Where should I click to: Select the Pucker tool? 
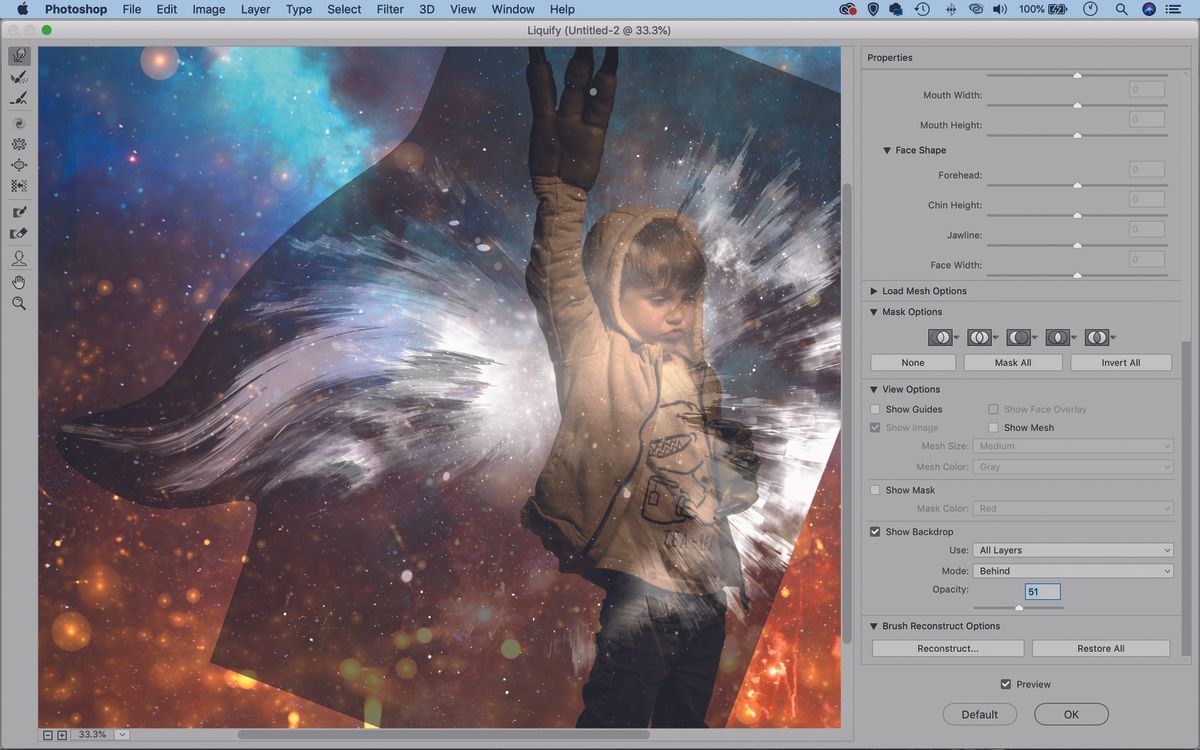19,143
